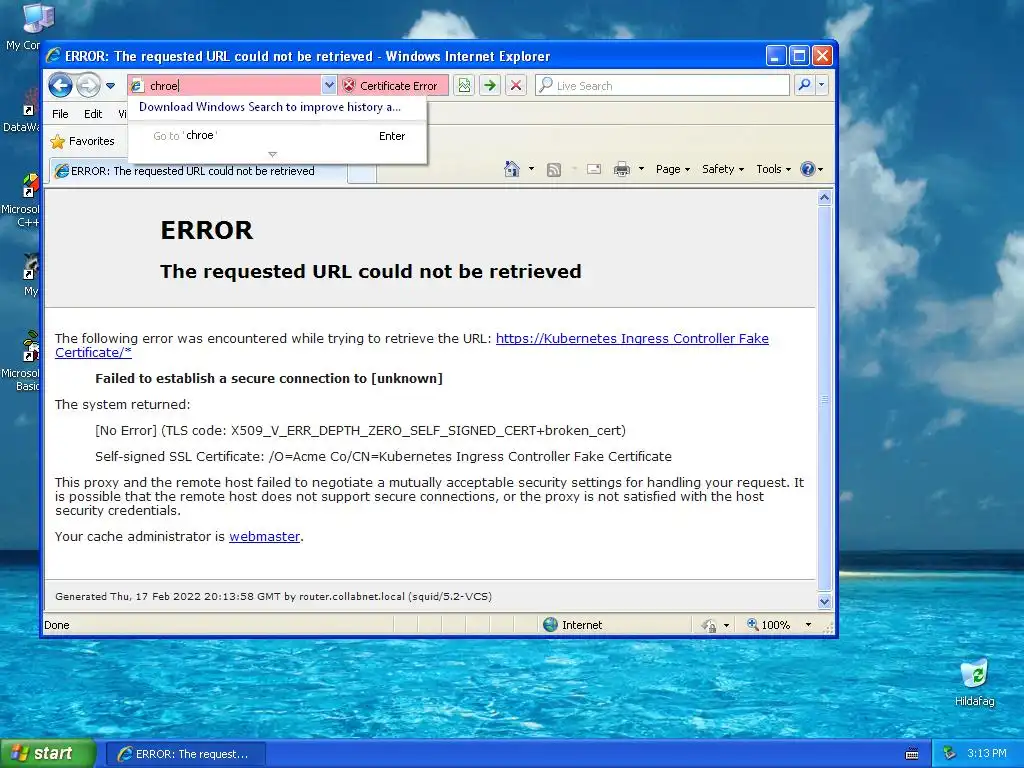This screenshot has height=768, width=1024.
Task: Click the green Go arrow button
Action: (x=490, y=86)
